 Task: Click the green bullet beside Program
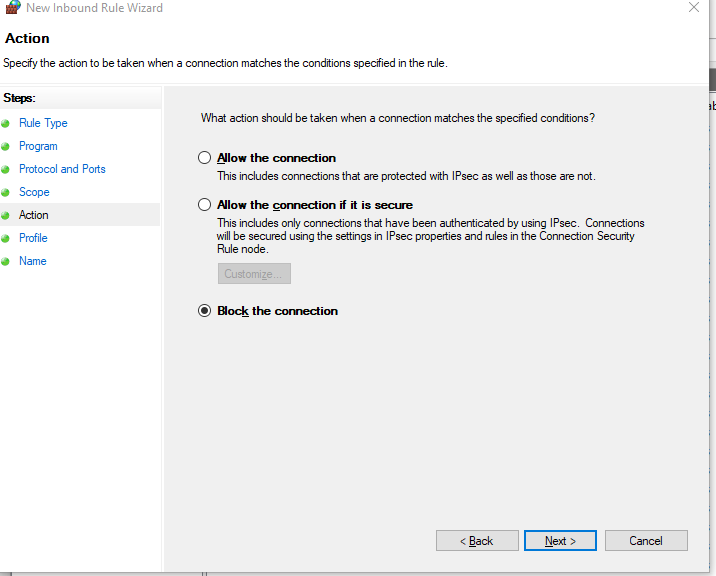(5, 146)
